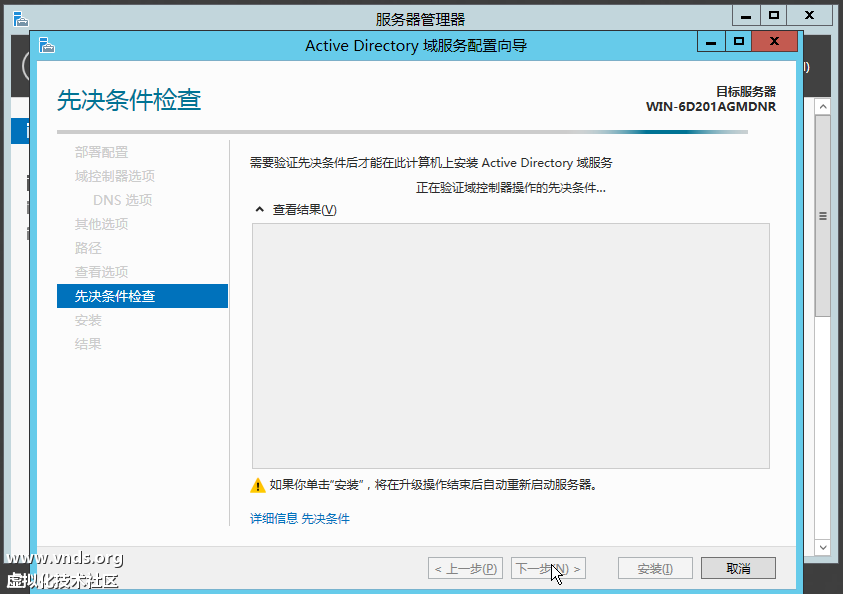Image resolution: width=843 pixels, height=594 pixels.
Task: Click the 先决条件检查 page heading
Action: [x=129, y=100]
